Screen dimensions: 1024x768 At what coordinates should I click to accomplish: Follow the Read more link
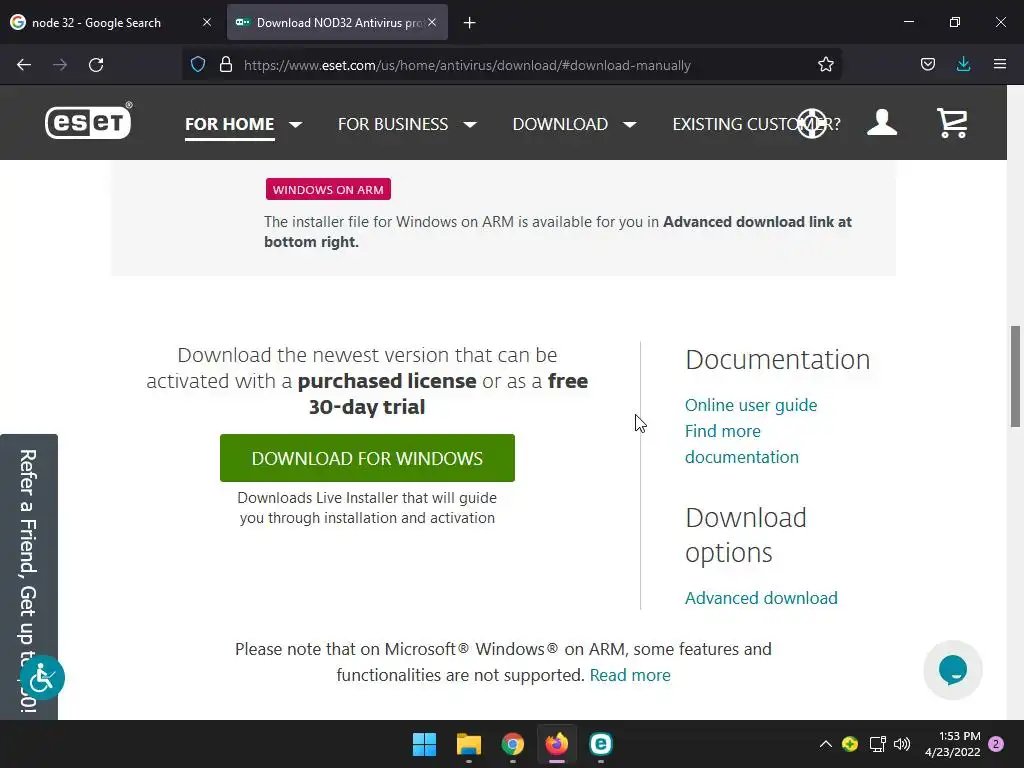coord(630,675)
